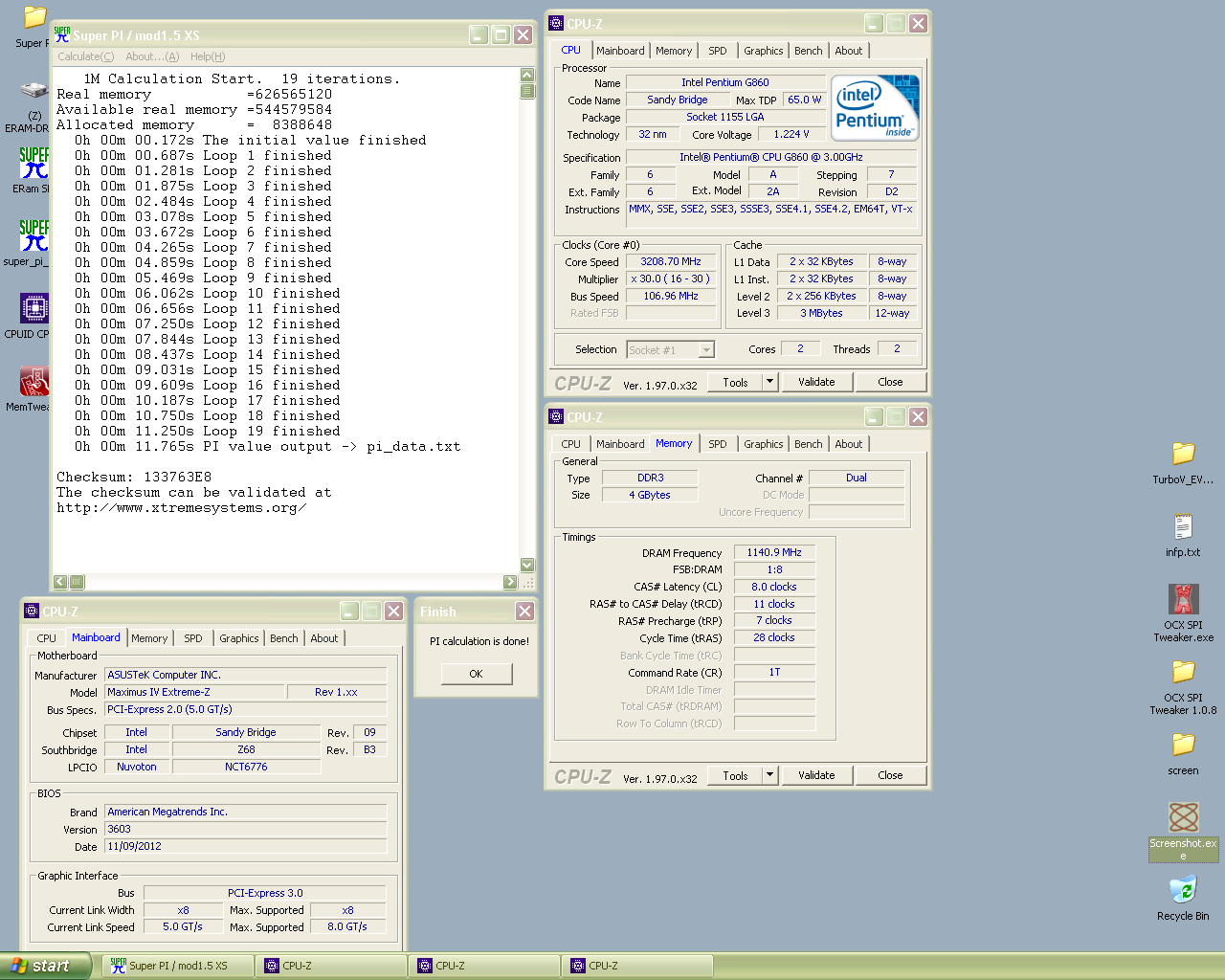Open the ERAM-DR (Z) drive icon

[x=34, y=90]
